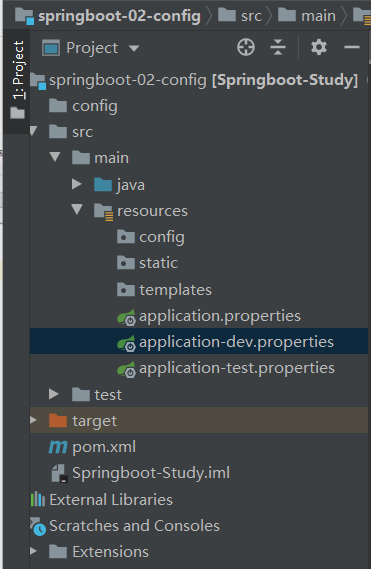Collapse the src folder arrow
This screenshot has height=569, width=371.
point(33,131)
